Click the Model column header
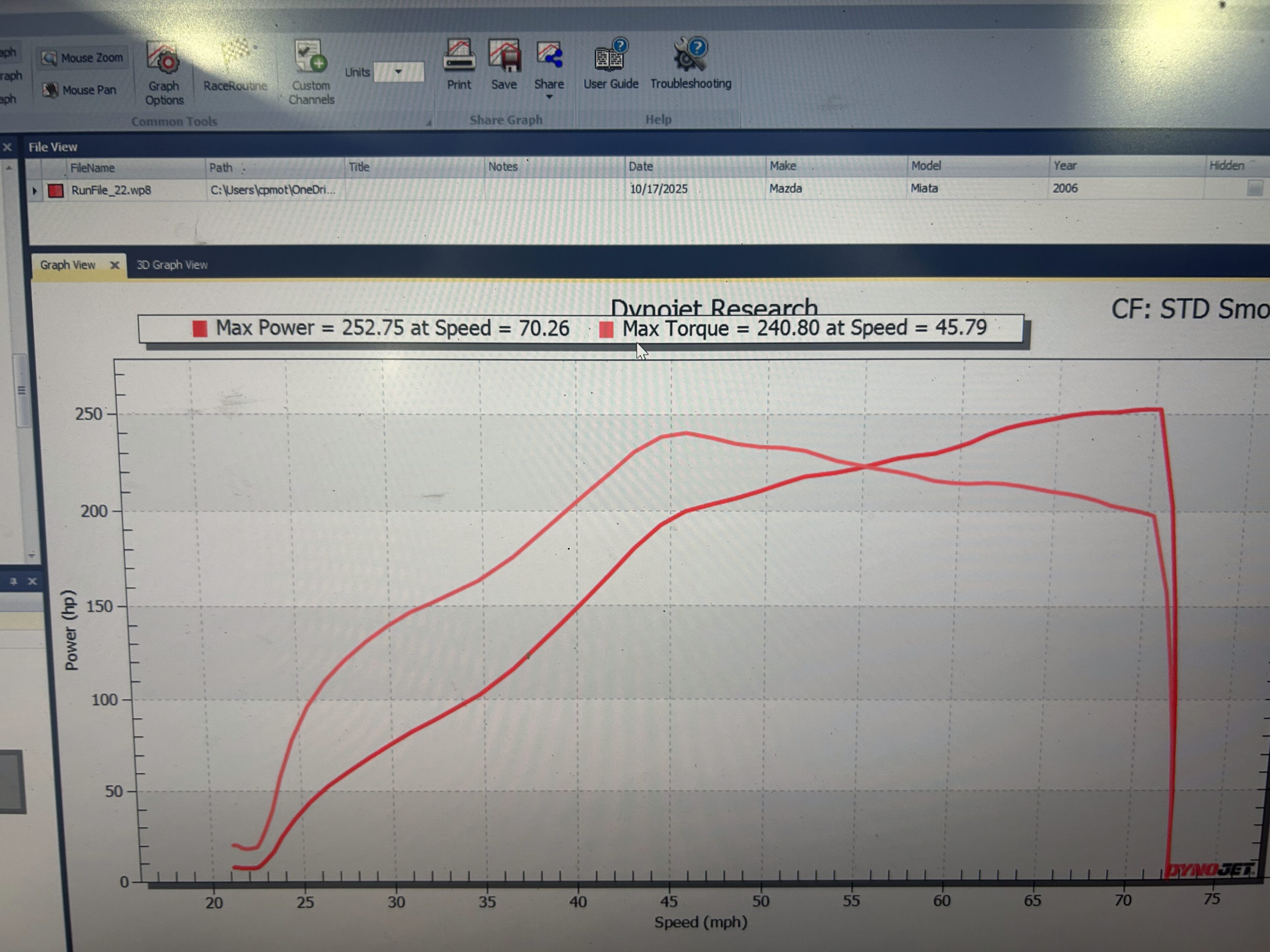The height and width of the screenshot is (952, 1270). pos(978,166)
